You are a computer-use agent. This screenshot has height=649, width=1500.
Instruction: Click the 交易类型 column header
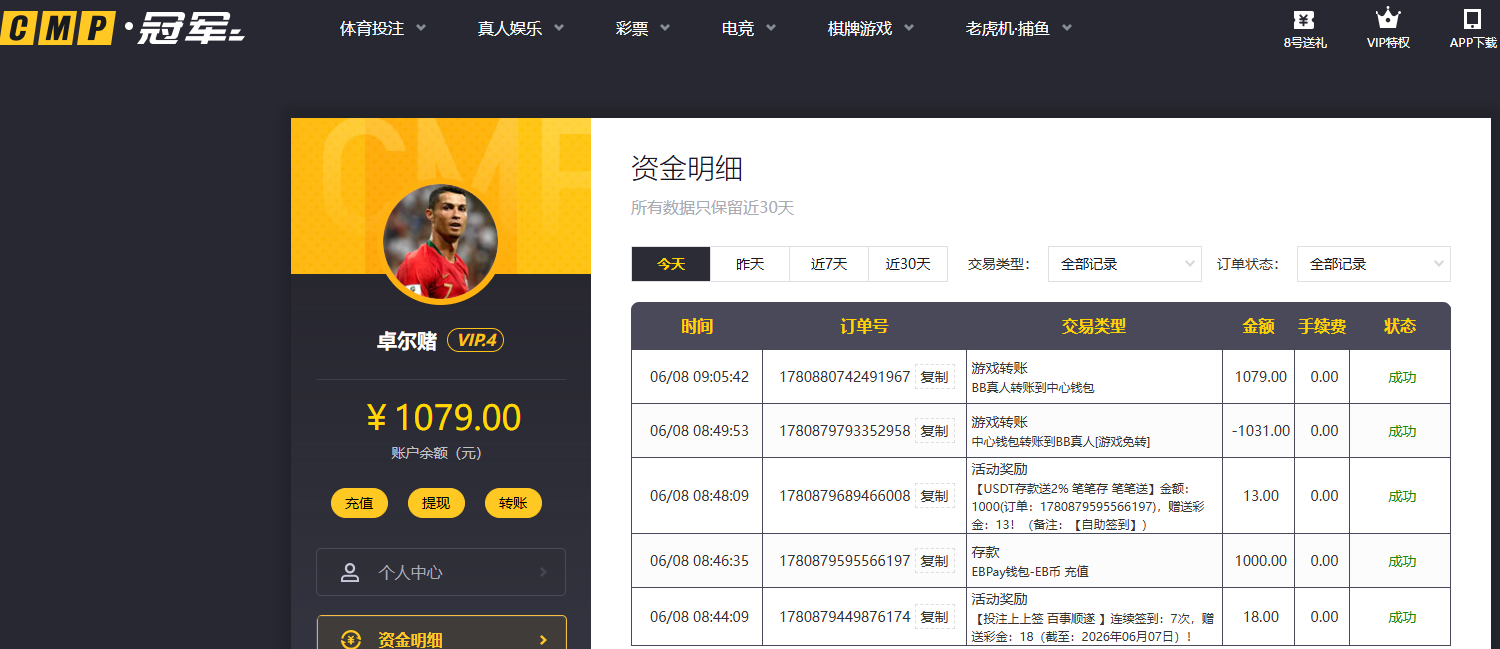tap(1094, 326)
